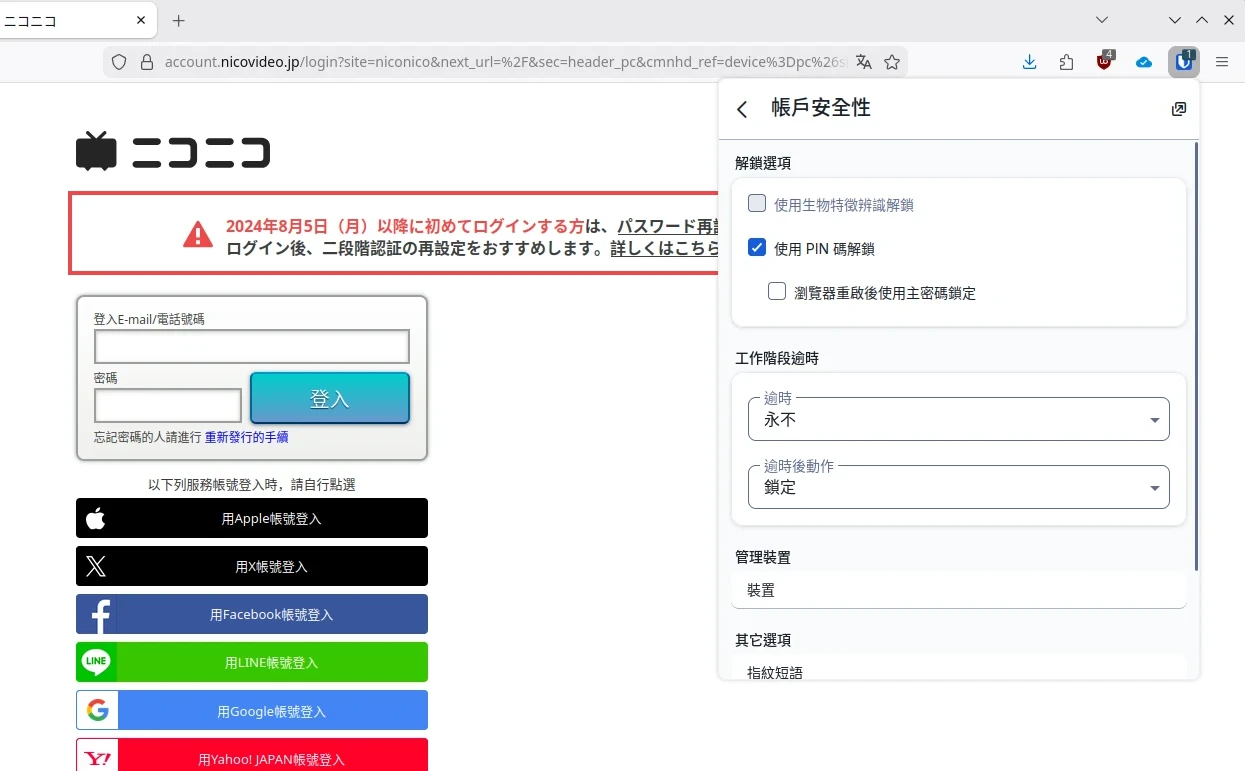Open the パスワード再 link in warning banner
The image size is (1245, 771).
point(667,226)
